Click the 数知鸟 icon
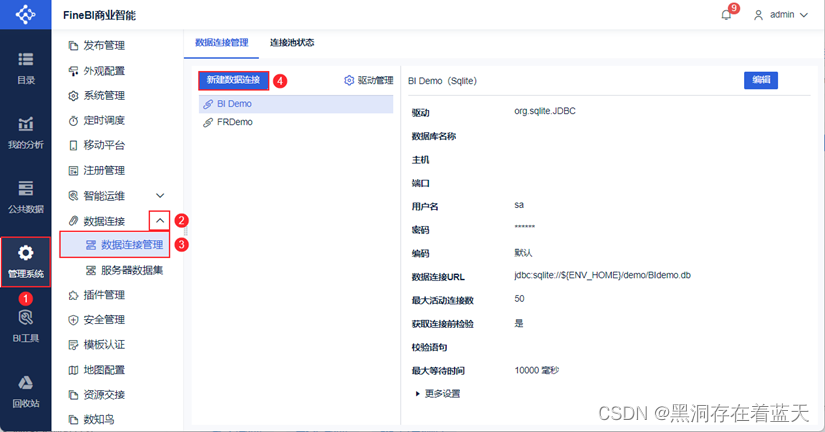 pyautogui.click(x=73, y=420)
